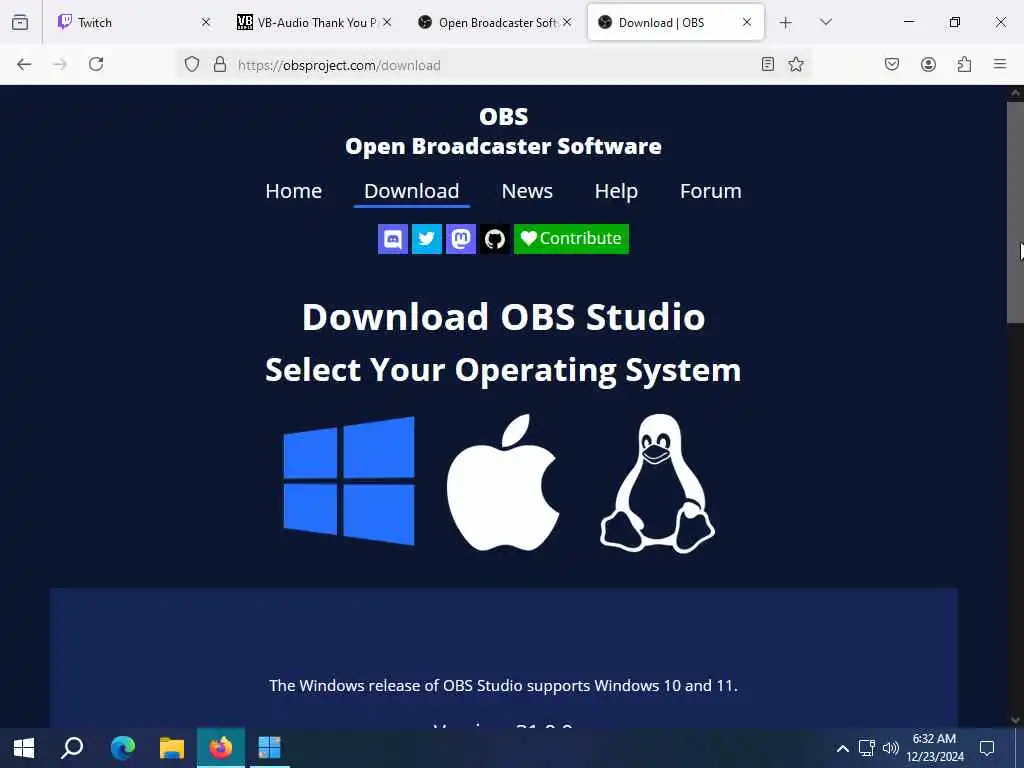Open the OBS GitHub link icon
Viewport: 1024px width, 768px height.
click(x=494, y=239)
